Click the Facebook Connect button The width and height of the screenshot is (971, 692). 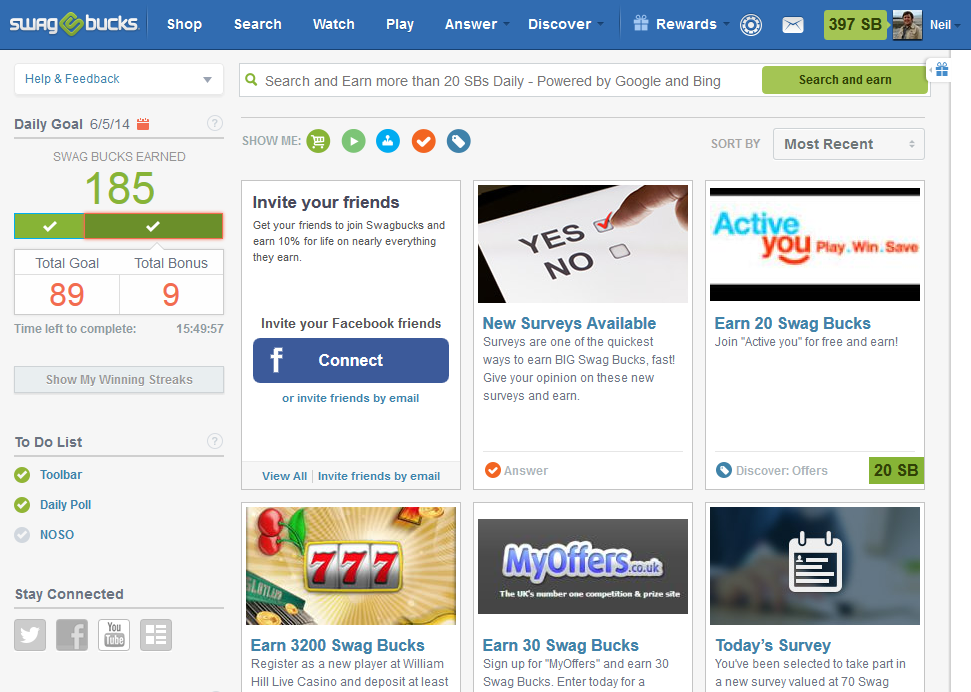click(351, 360)
